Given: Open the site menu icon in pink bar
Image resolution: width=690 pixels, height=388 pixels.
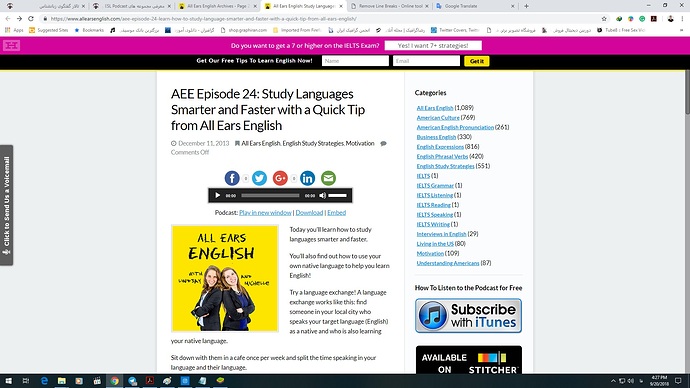Looking at the screenshot, I should pos(11,45).
